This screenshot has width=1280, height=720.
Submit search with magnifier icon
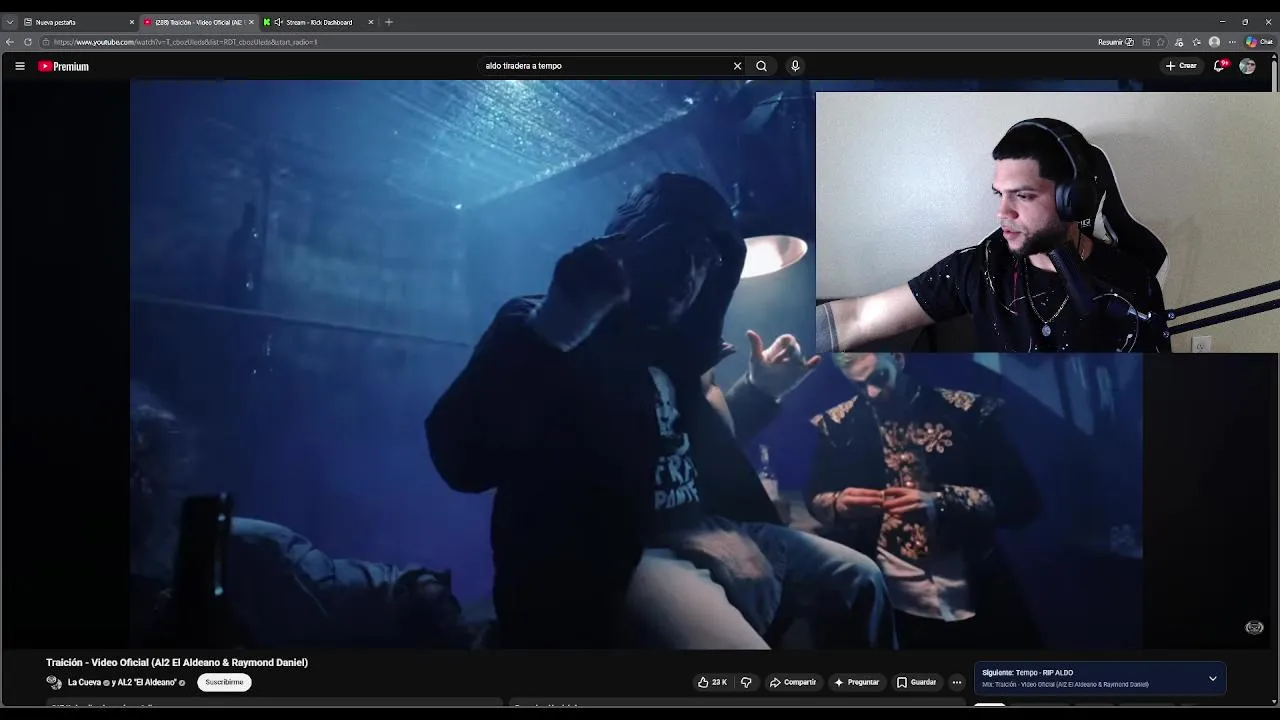(x=761, y=66)
